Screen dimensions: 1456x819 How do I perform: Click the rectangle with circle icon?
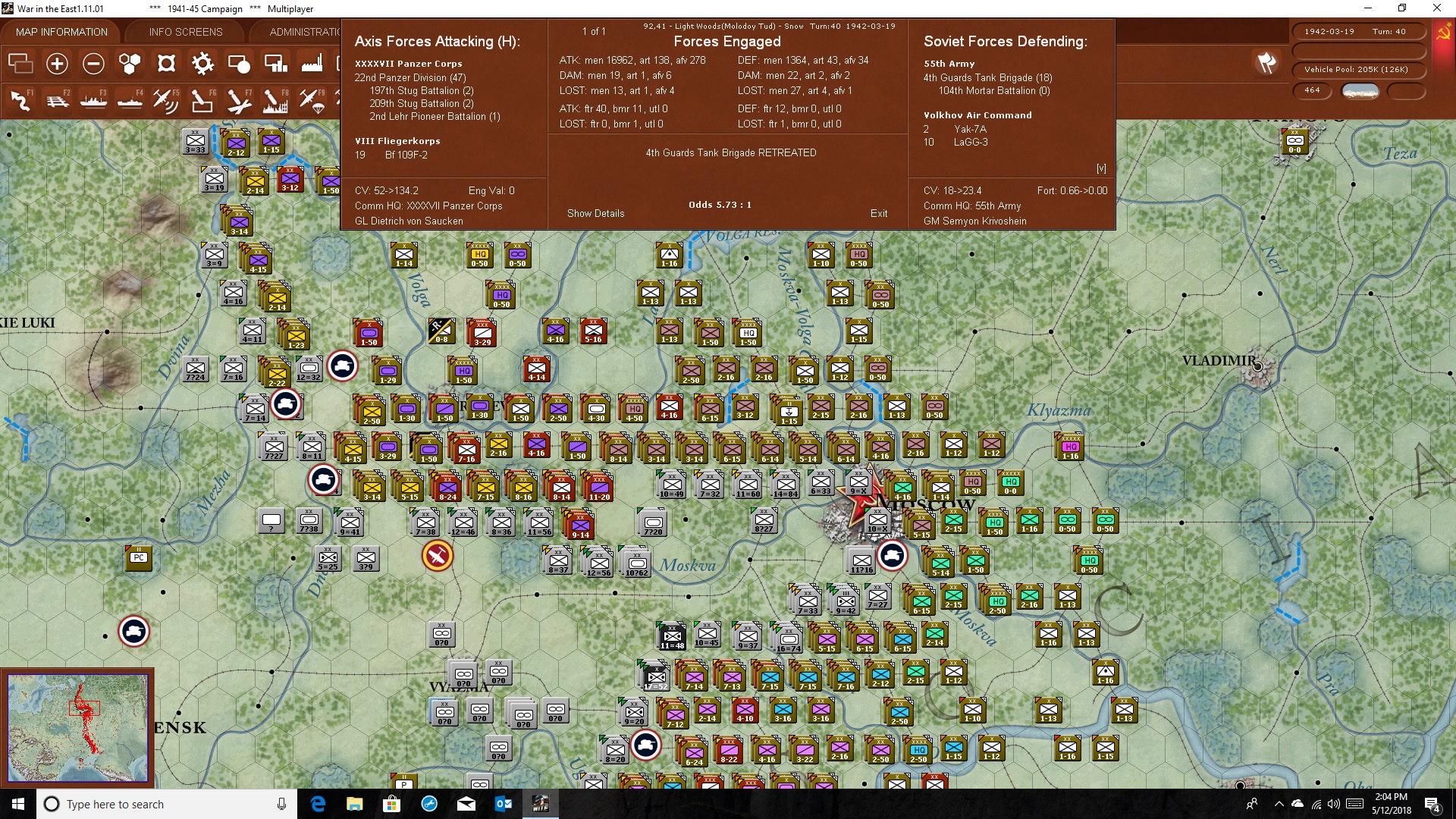coord(239,64)
